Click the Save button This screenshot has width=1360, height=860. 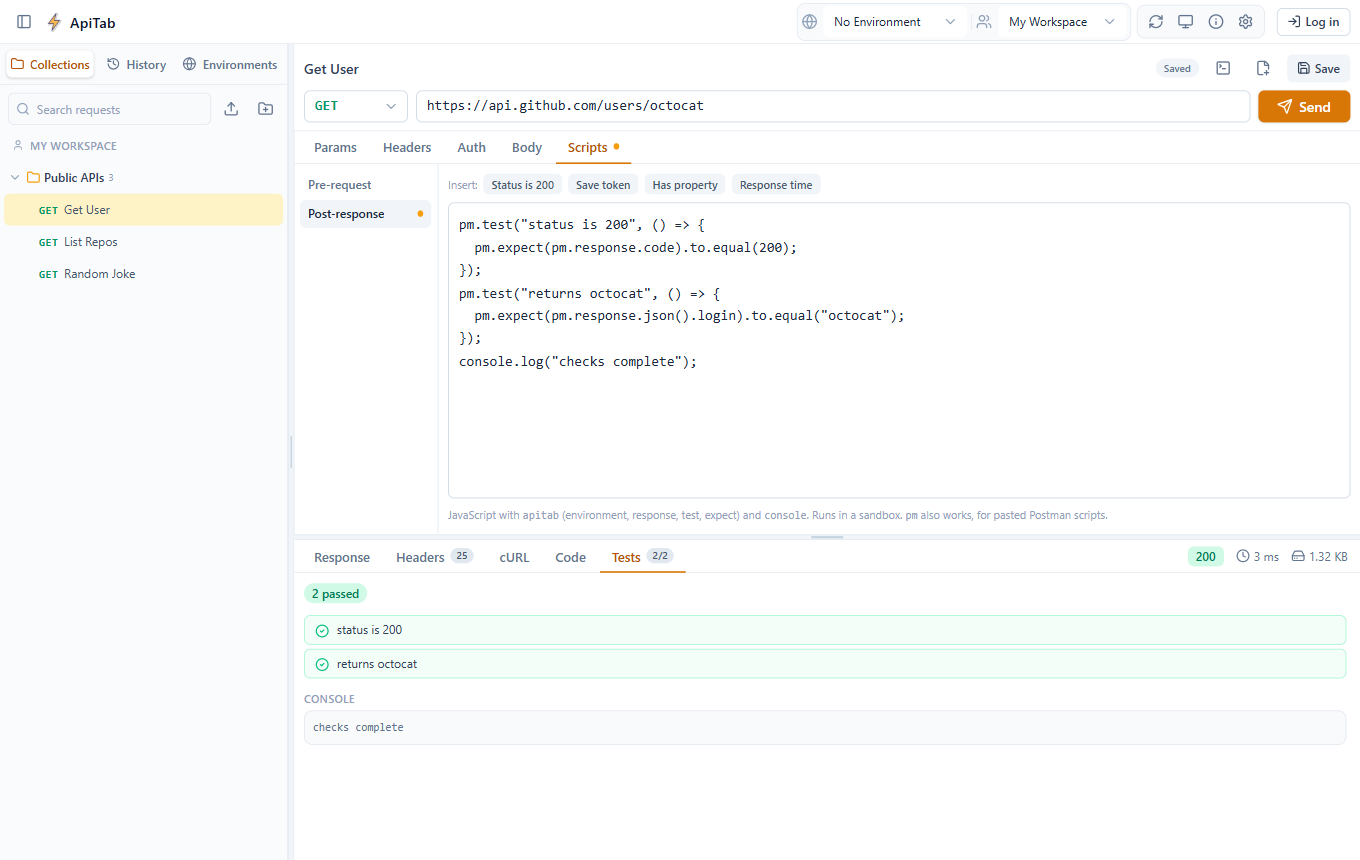1318,68
